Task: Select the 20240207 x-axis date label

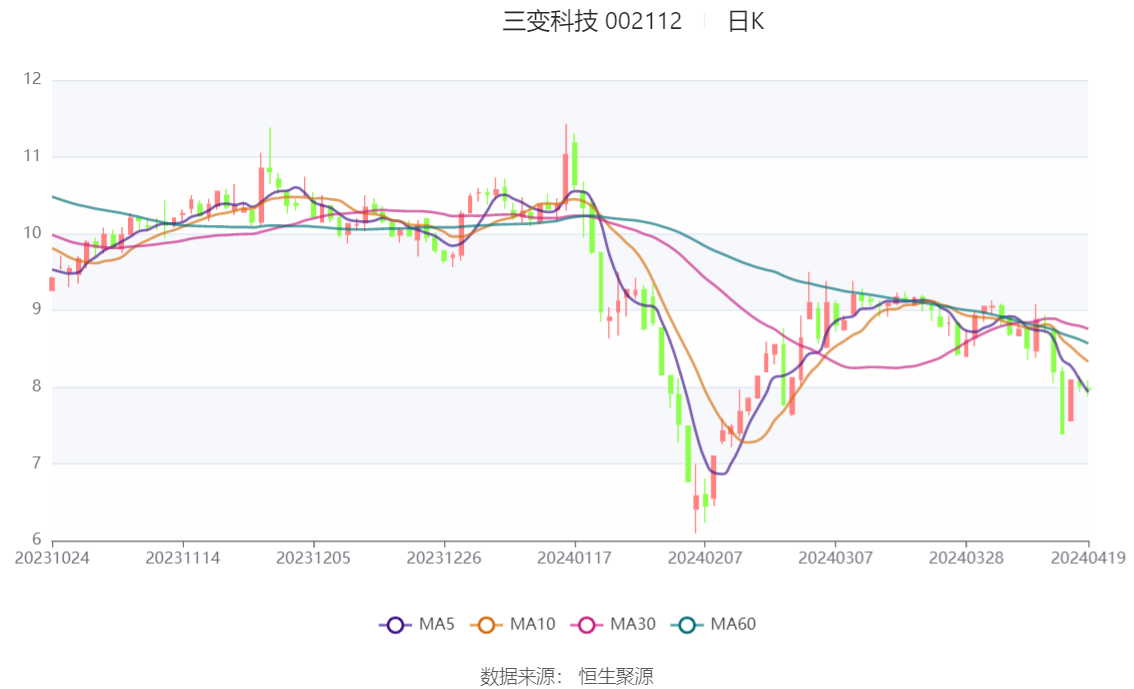Action: pos(704,558)
